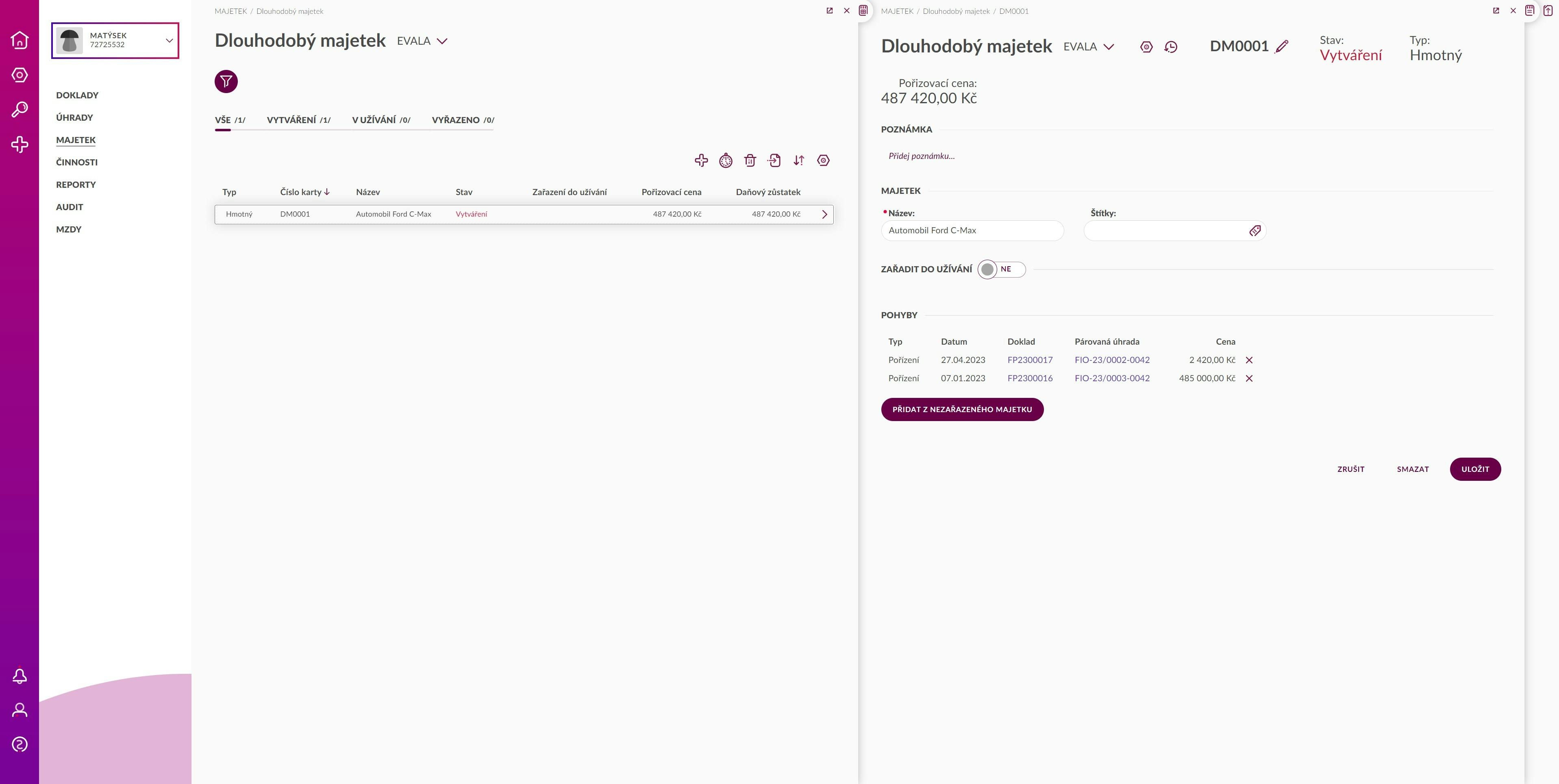
Task: Click the sort arrows toolbar icon
Action: (x=799, y=160)
